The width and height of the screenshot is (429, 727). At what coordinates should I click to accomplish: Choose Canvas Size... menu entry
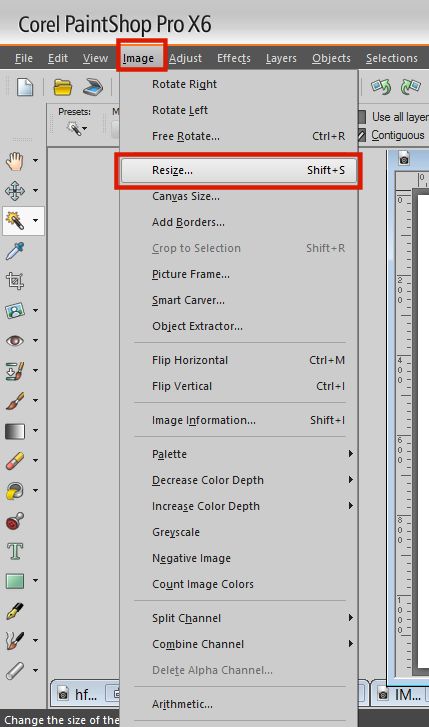coord(239,197)
